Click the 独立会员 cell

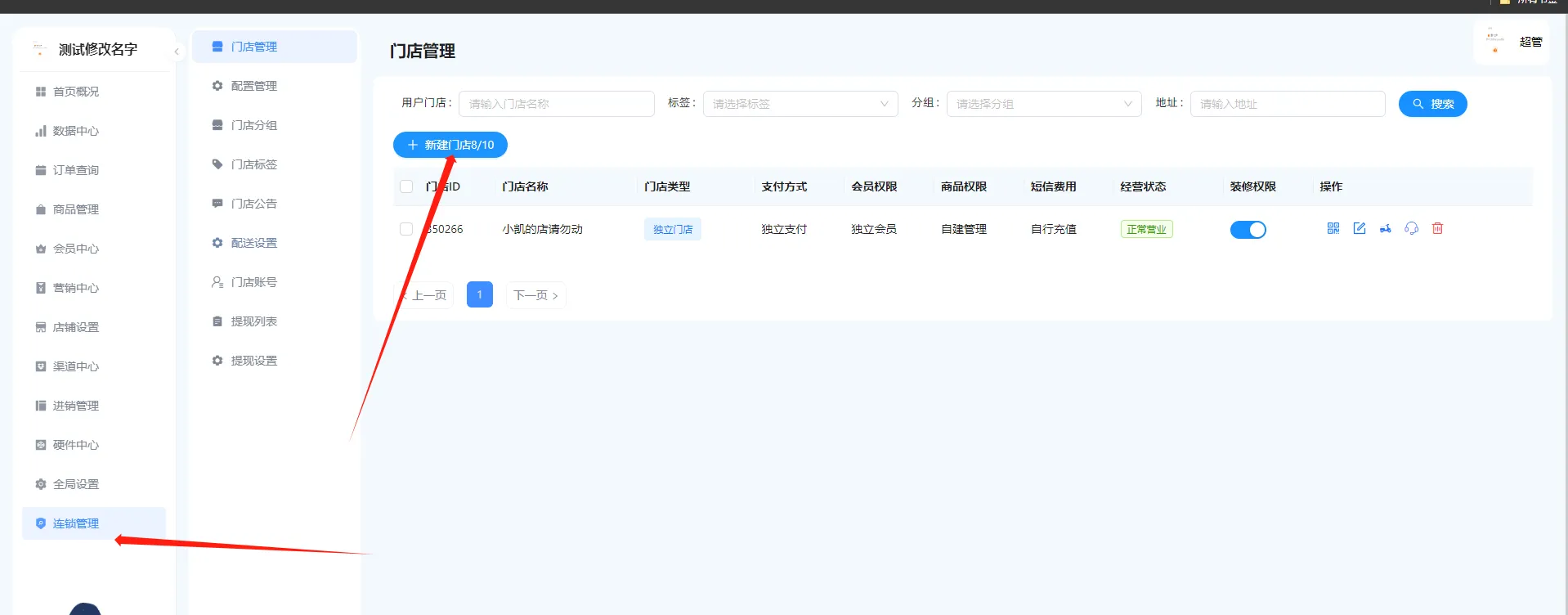click(x=874, y=229)
